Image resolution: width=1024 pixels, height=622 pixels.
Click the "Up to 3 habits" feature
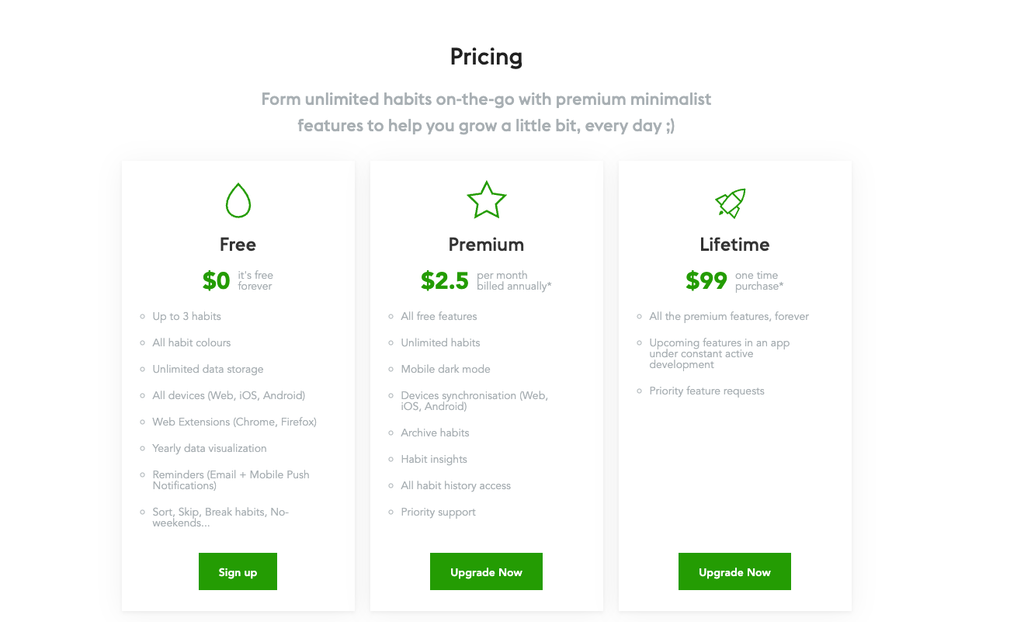(186, 317)
